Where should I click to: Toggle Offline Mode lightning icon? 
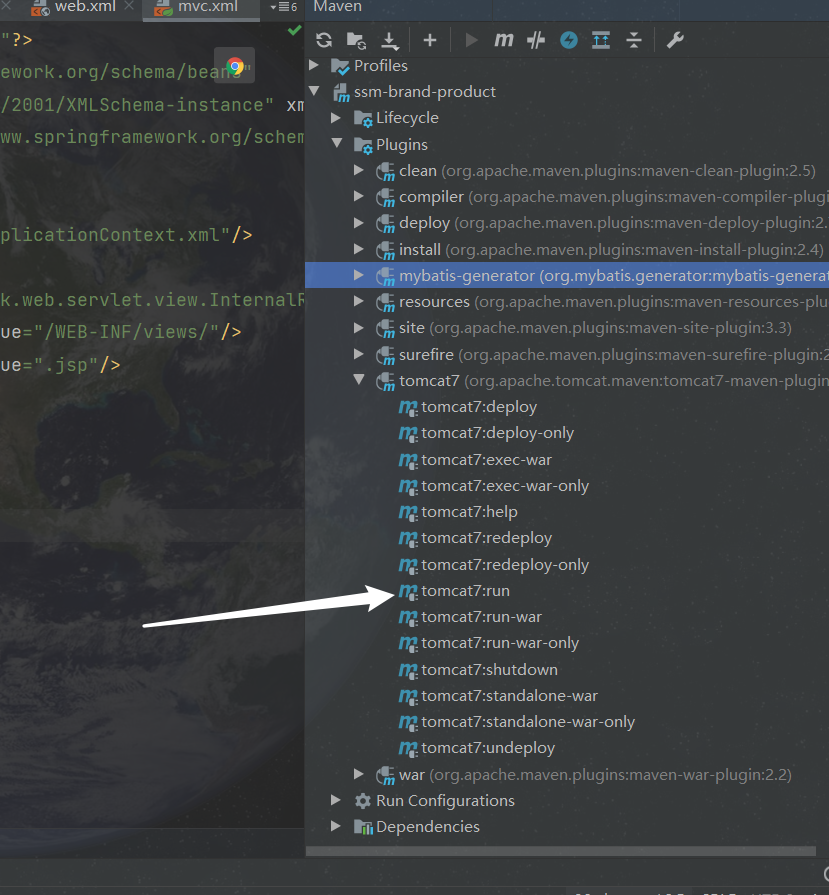pos(569,40)
